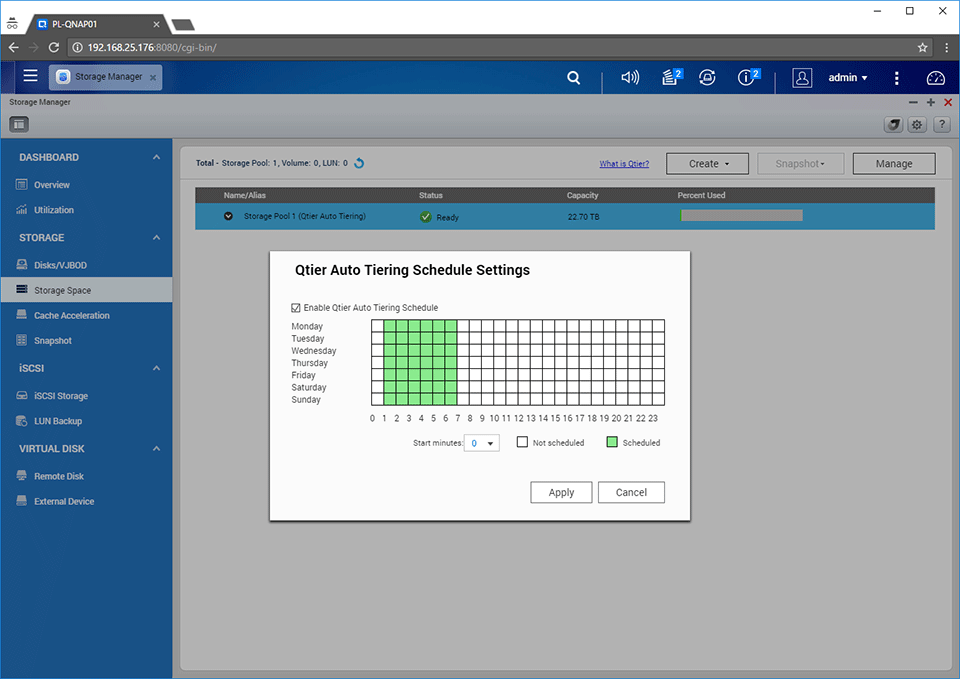Open Storage Manager help question icon

click(942, 125)
